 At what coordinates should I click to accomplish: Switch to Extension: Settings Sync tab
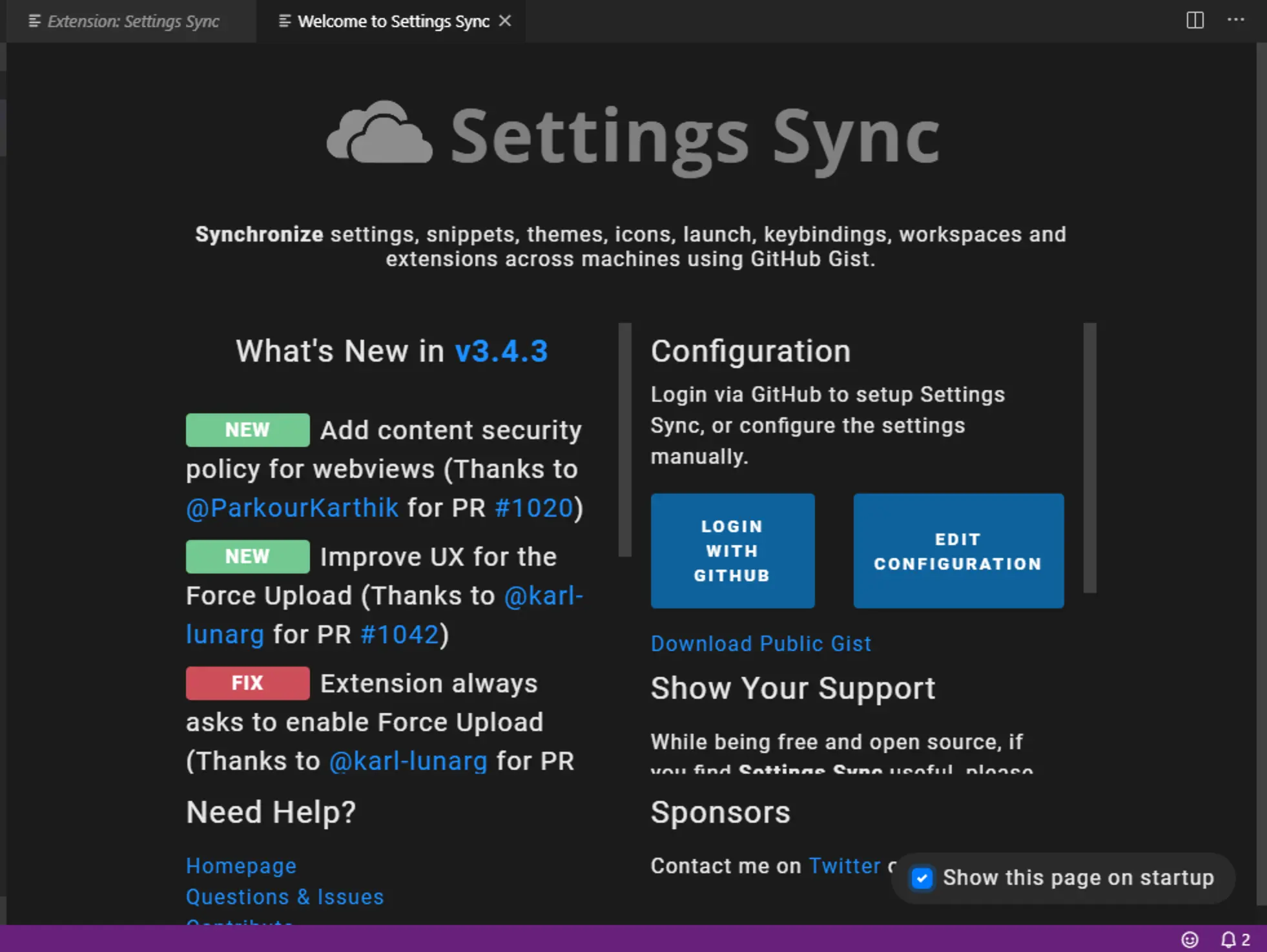[132, 21]
